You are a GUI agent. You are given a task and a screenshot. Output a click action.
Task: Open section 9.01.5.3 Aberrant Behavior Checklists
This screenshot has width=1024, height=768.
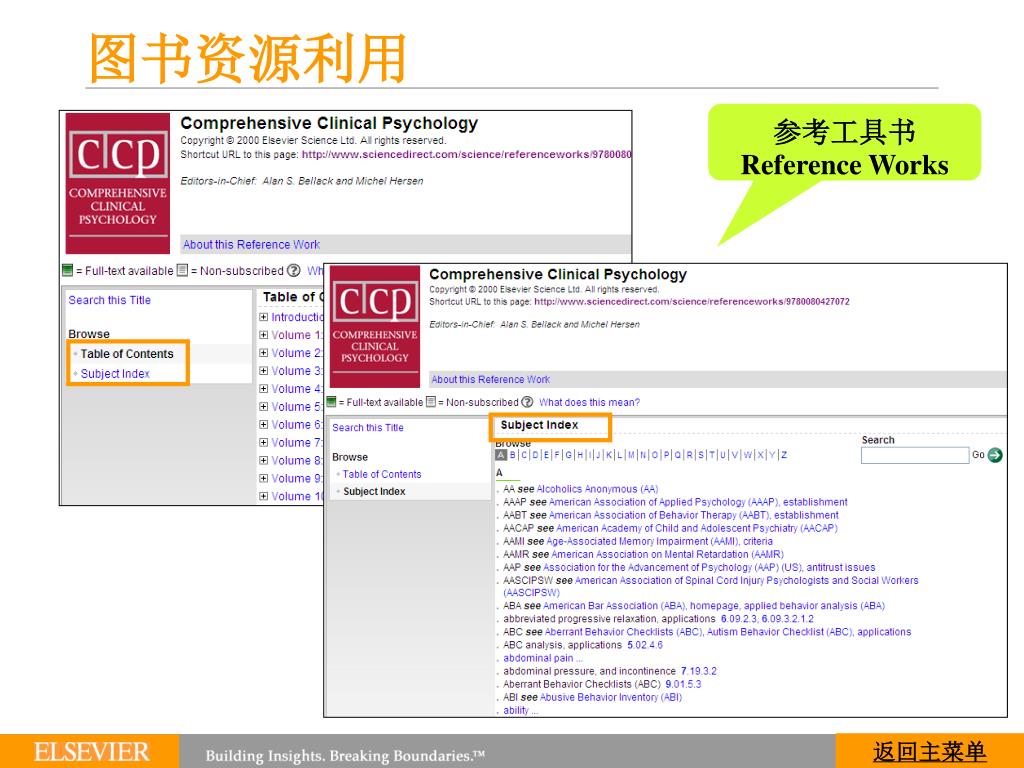point(683,684)
